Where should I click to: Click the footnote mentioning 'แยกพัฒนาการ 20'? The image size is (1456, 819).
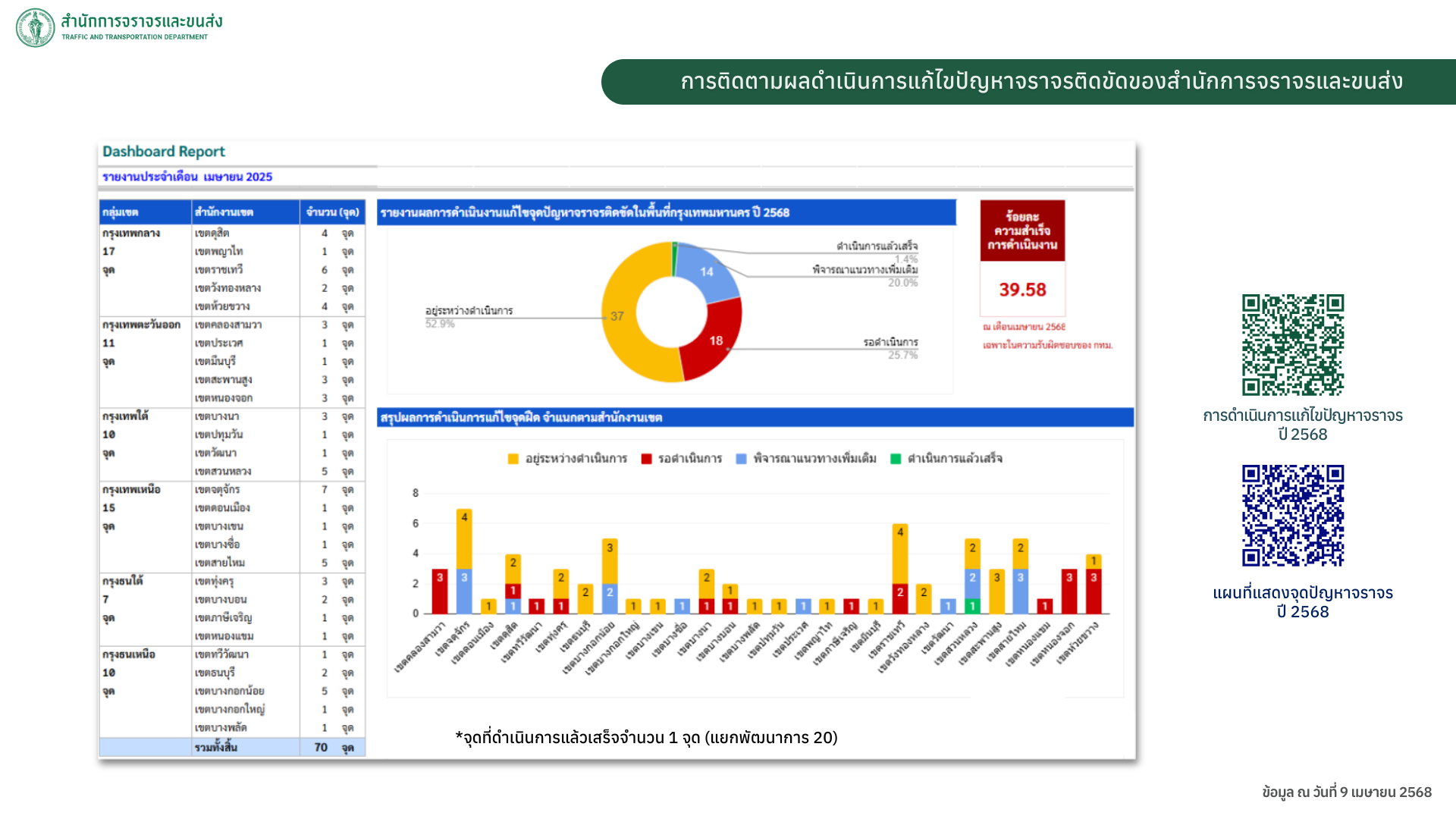coord(646,738)
